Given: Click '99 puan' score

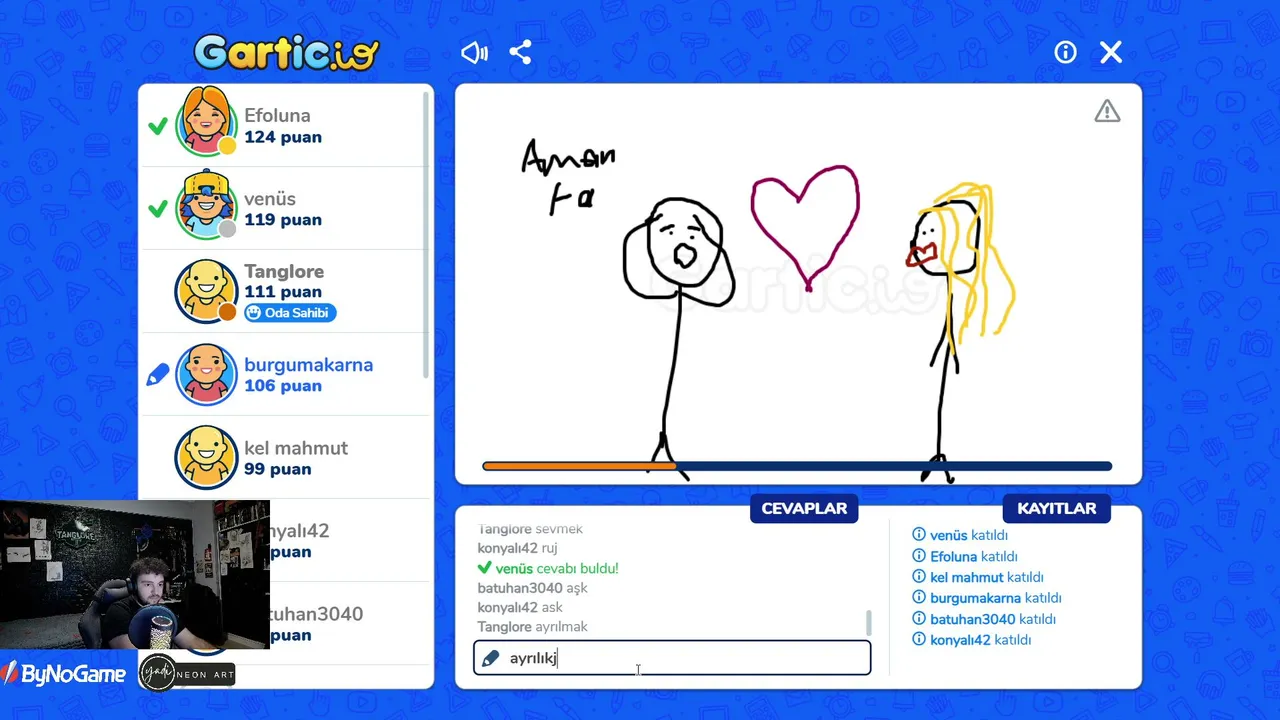Looking at the screenshot, I should click(277, 469).
